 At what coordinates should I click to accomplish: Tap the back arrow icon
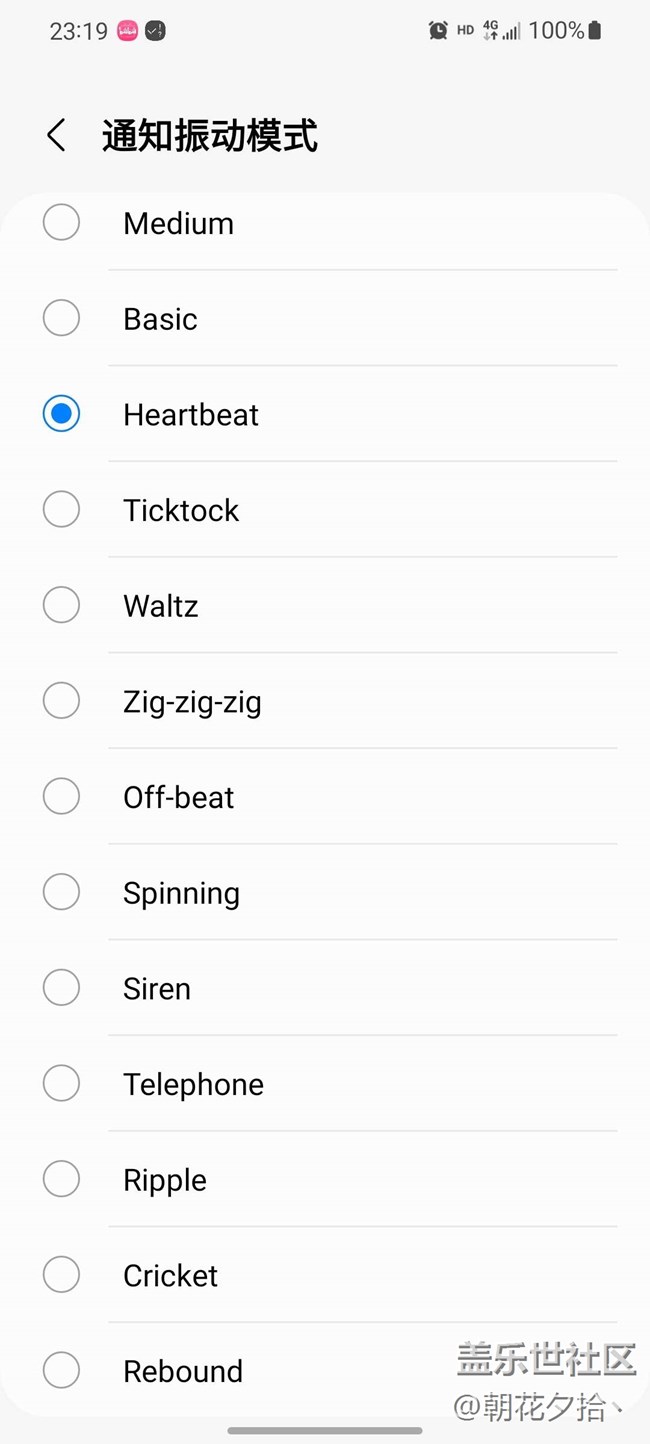click(57, 135)
